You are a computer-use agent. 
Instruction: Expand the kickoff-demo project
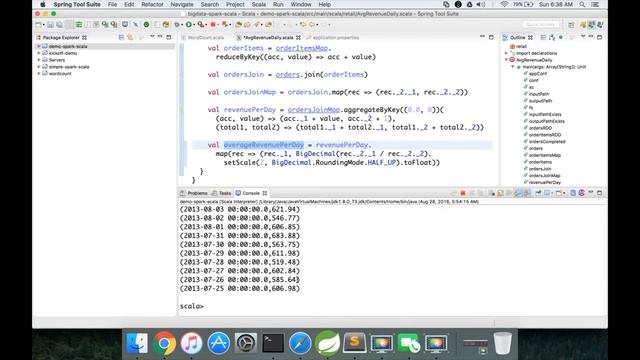[x=39, y=53]
